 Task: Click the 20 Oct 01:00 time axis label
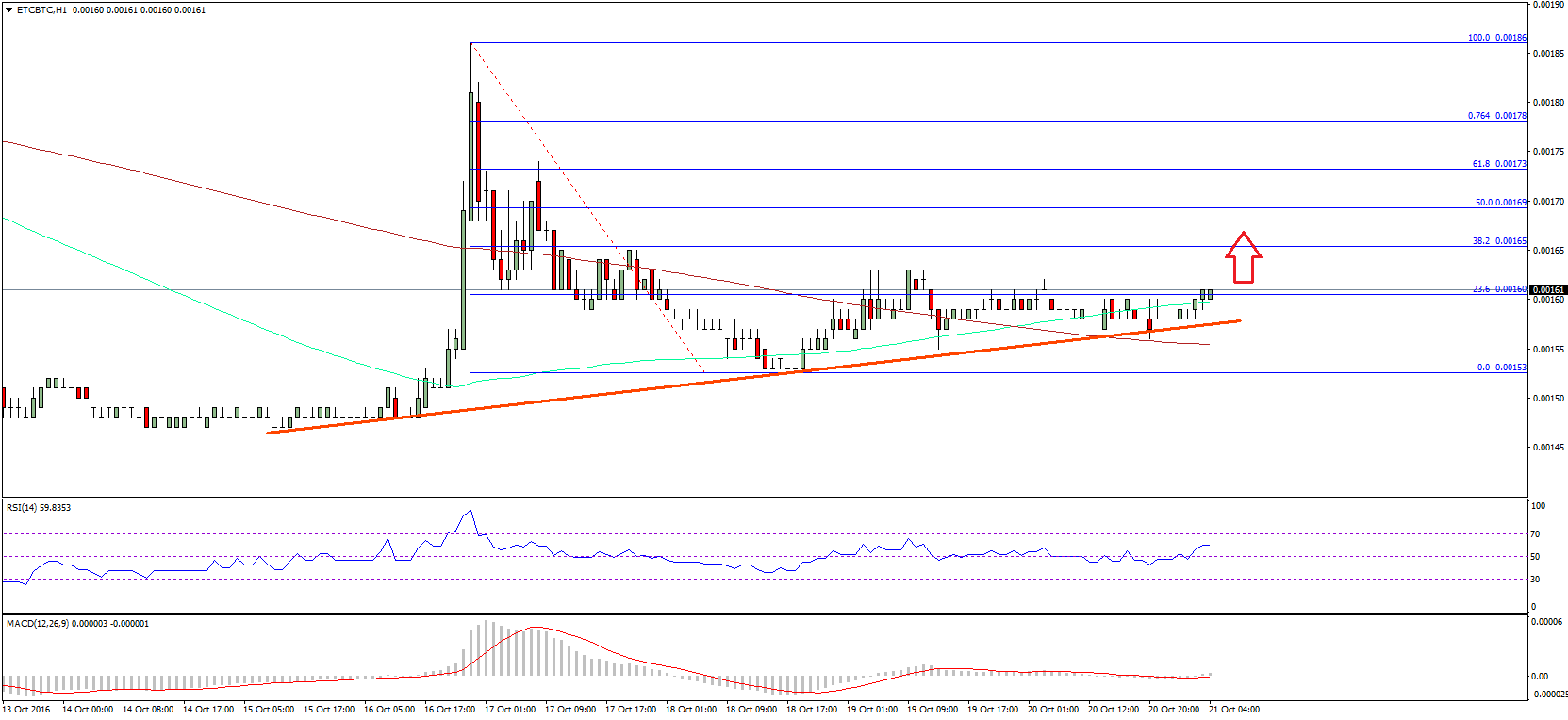point(1053,710)
